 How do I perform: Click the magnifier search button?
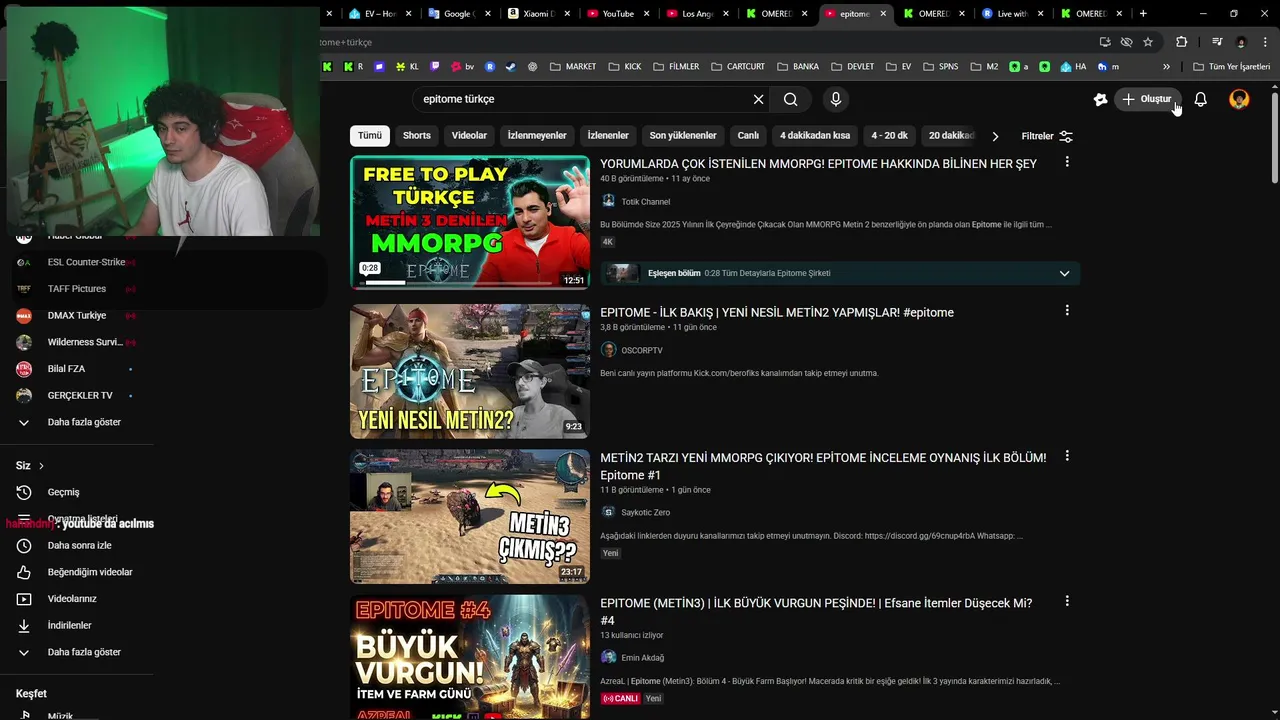pyautogui.click(x=791, y=99)
